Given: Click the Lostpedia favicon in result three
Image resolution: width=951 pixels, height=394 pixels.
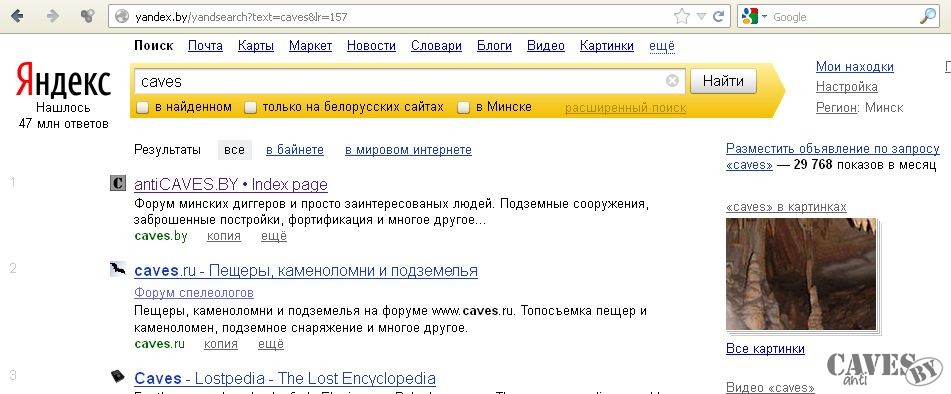Looking at the screenshot, I should pos(118,376).
